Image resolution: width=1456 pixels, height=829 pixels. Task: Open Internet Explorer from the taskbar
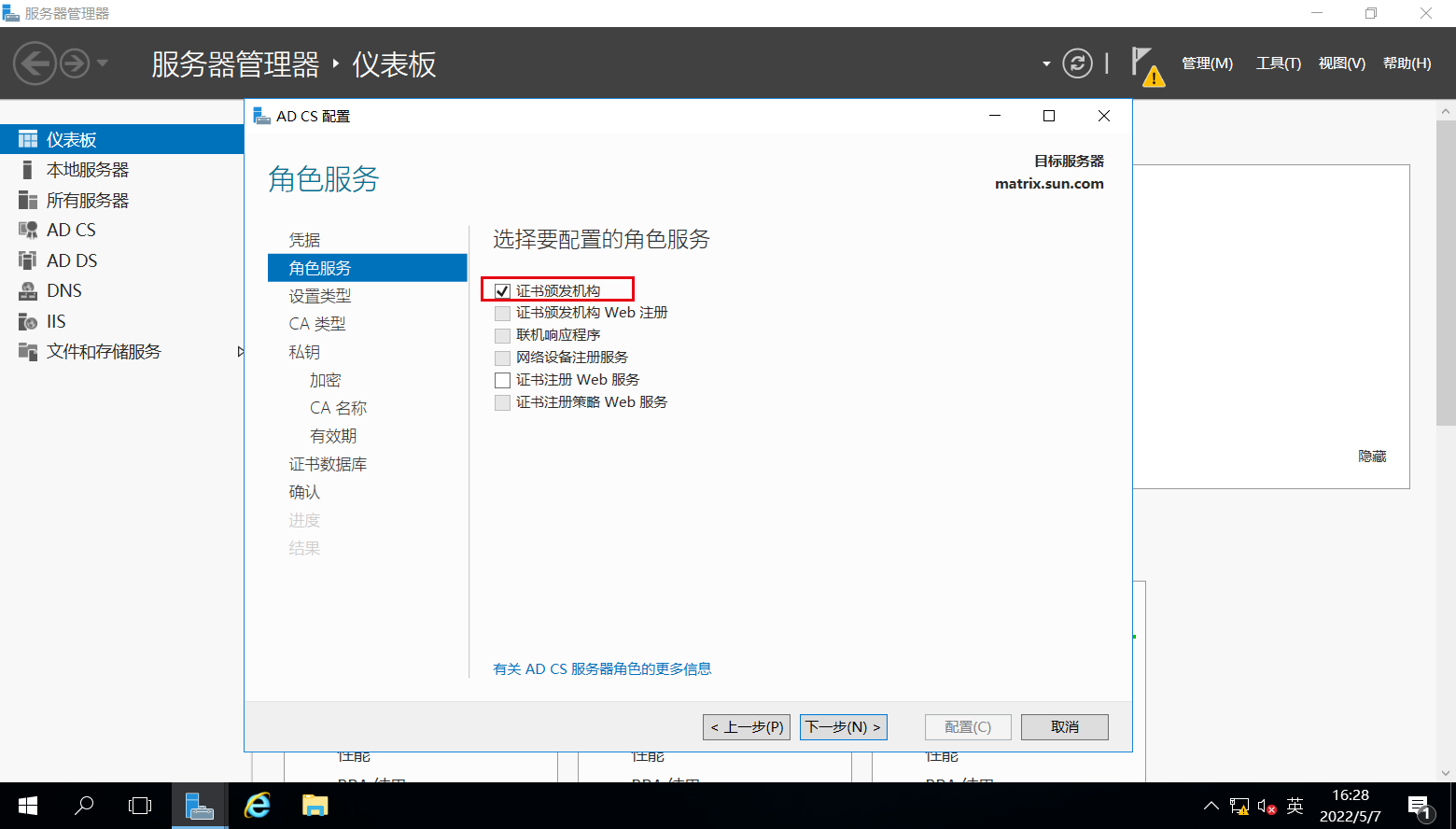tap(258, 806)
